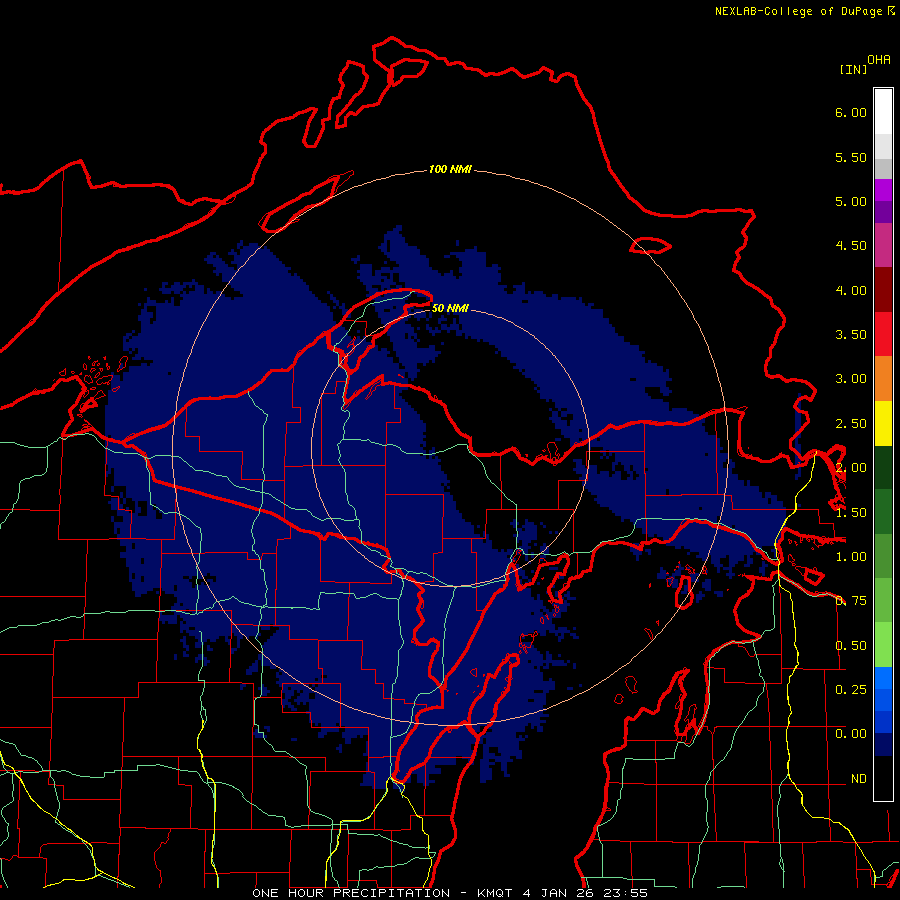
Task: Click the OHA product label
Action: (x=879, y=60)
